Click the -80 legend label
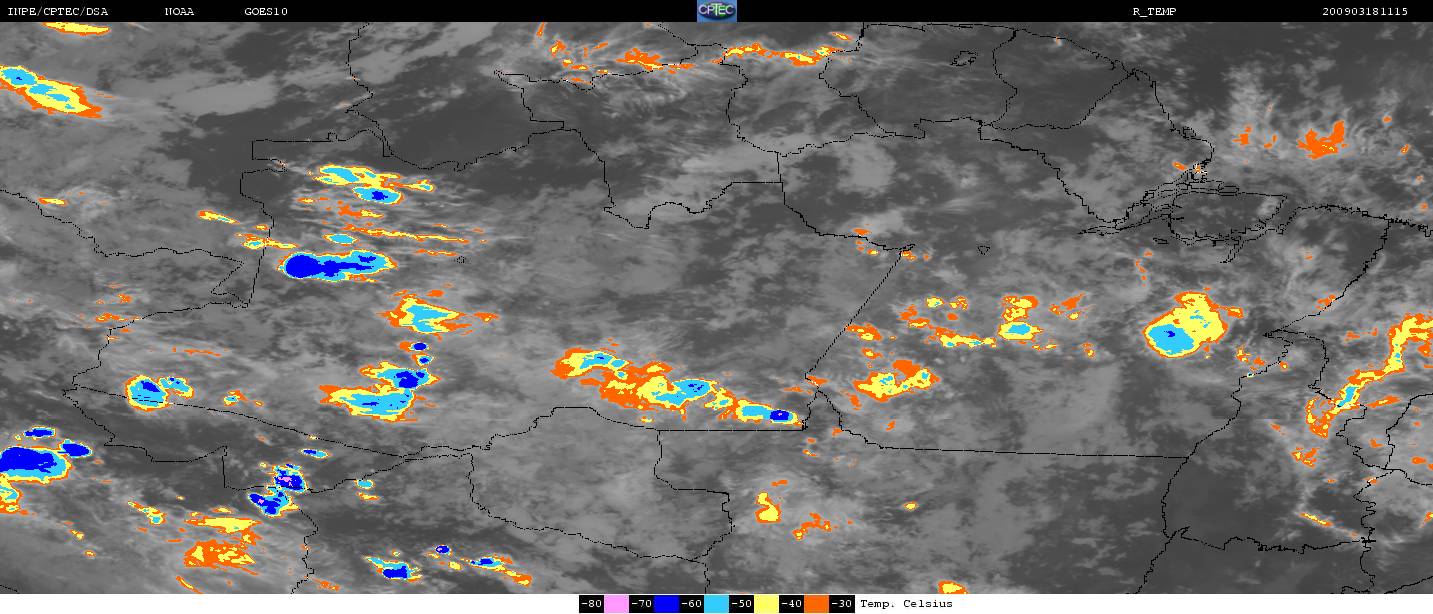 (x=591, y=604)
